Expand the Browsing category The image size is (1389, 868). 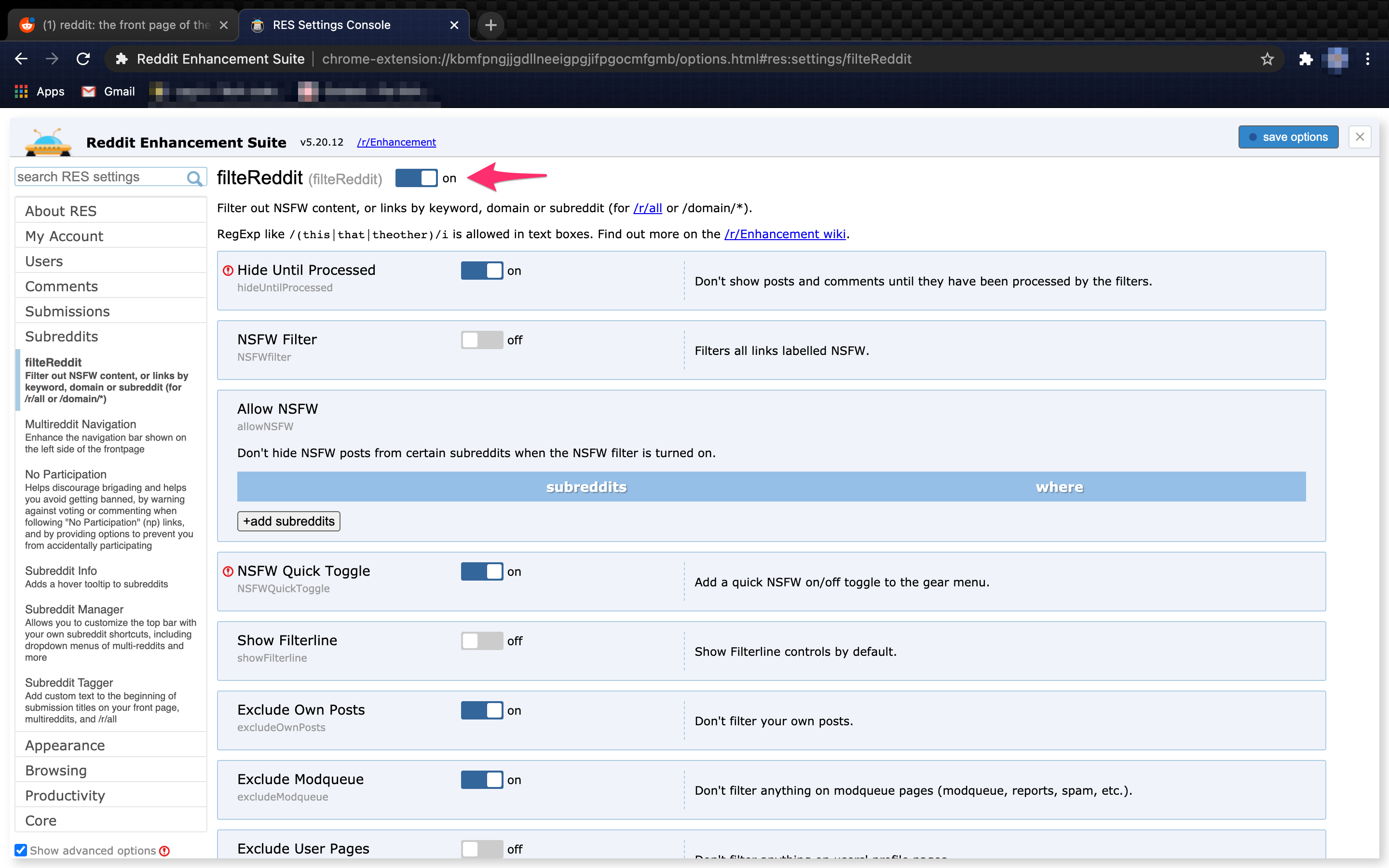click(111, 771)
